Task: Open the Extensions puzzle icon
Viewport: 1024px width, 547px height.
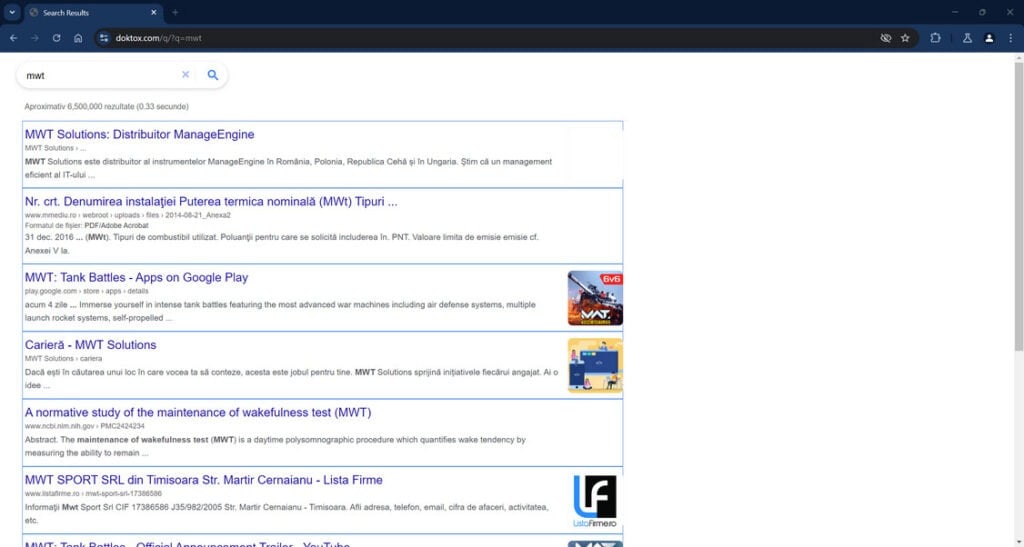Action: point(935,38)
